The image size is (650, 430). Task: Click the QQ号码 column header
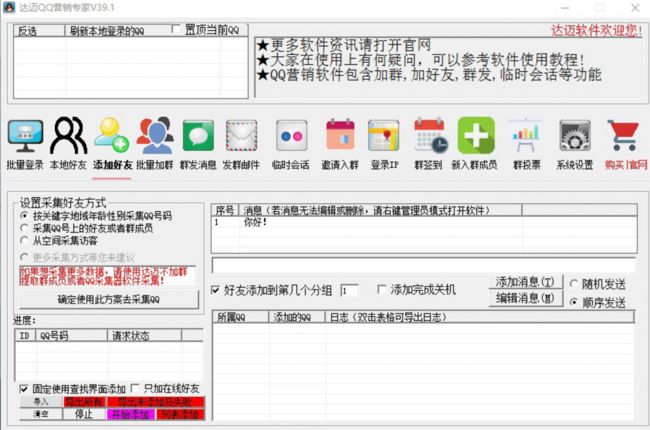72,335
